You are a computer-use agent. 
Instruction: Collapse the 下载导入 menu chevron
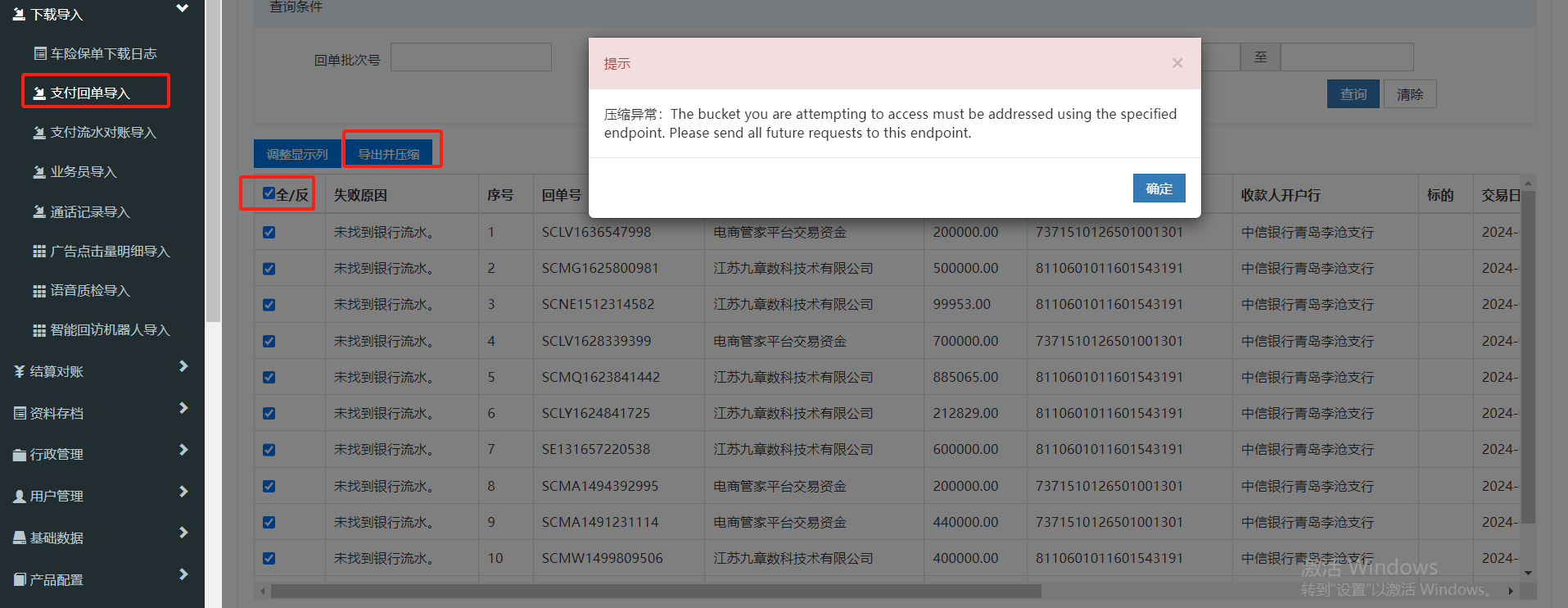point(183,8)
